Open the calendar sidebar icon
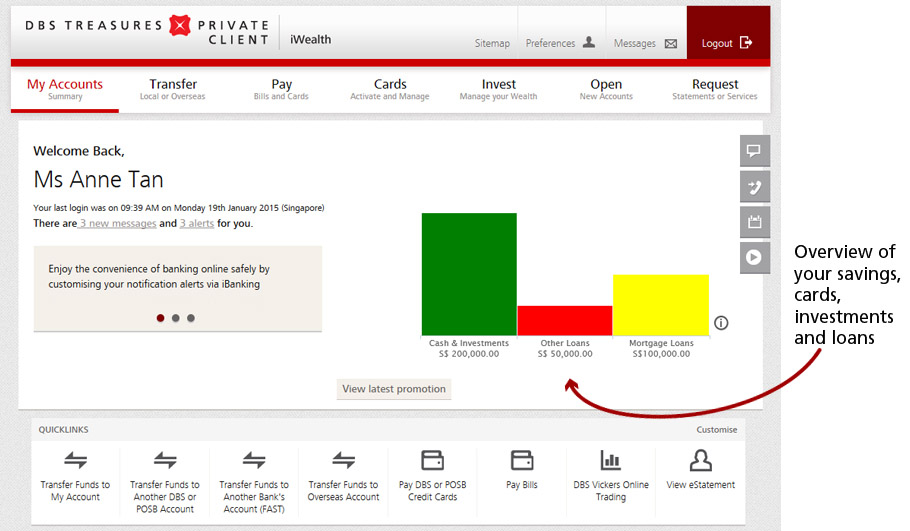The image size is (910, 531). coord(754,222)
